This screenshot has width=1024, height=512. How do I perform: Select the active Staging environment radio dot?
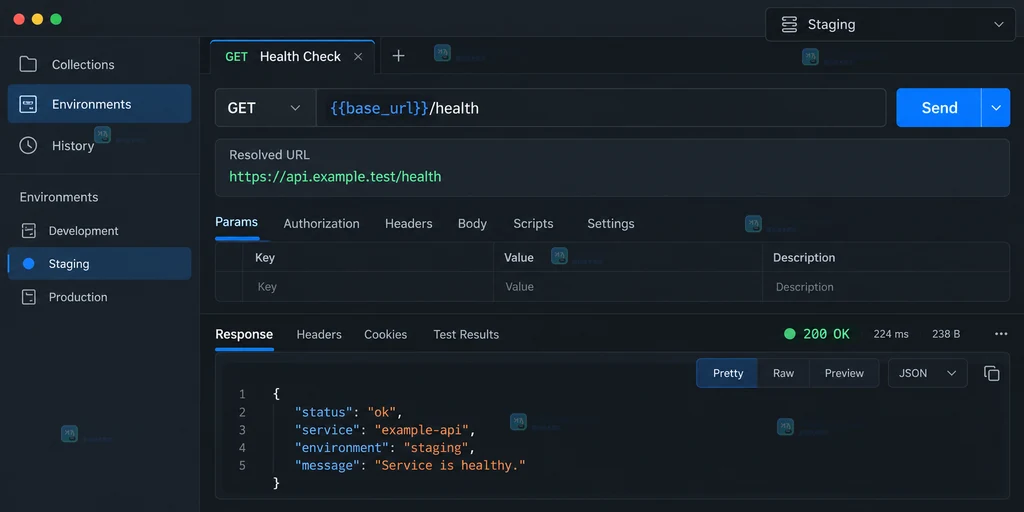coord(28,264)
